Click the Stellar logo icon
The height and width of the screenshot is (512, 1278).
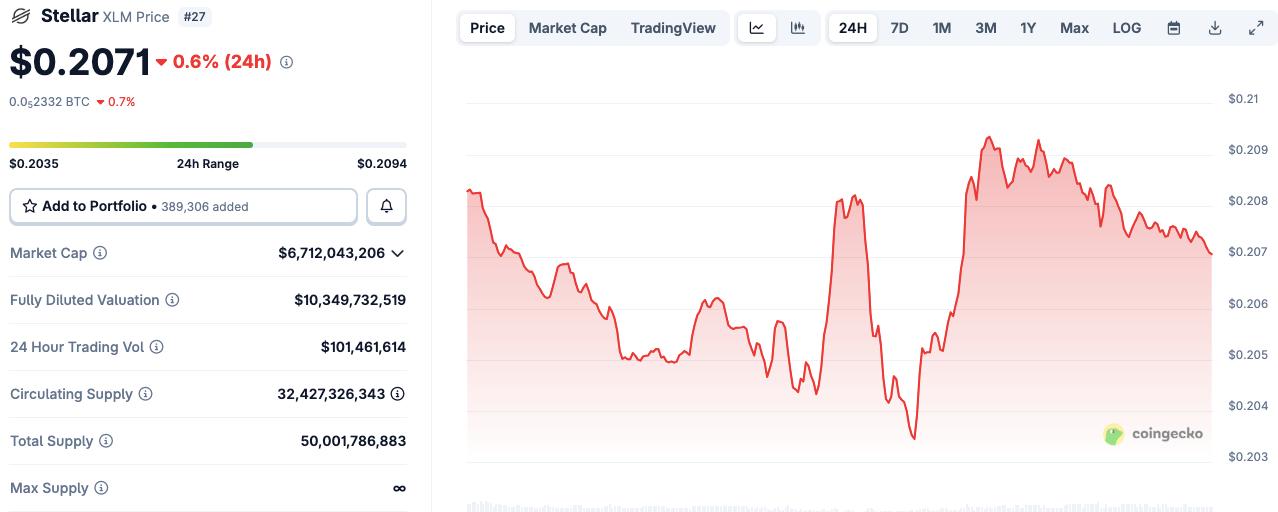(20, 16)
